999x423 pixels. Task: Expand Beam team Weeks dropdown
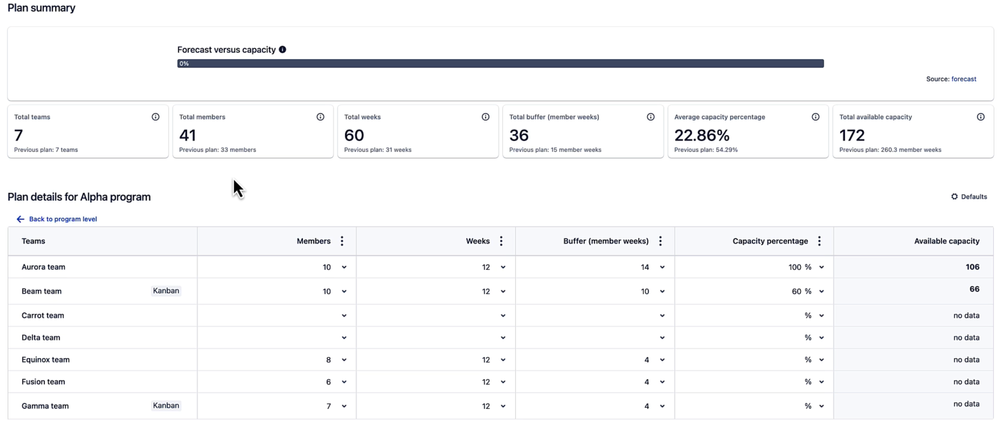[503, 291]
